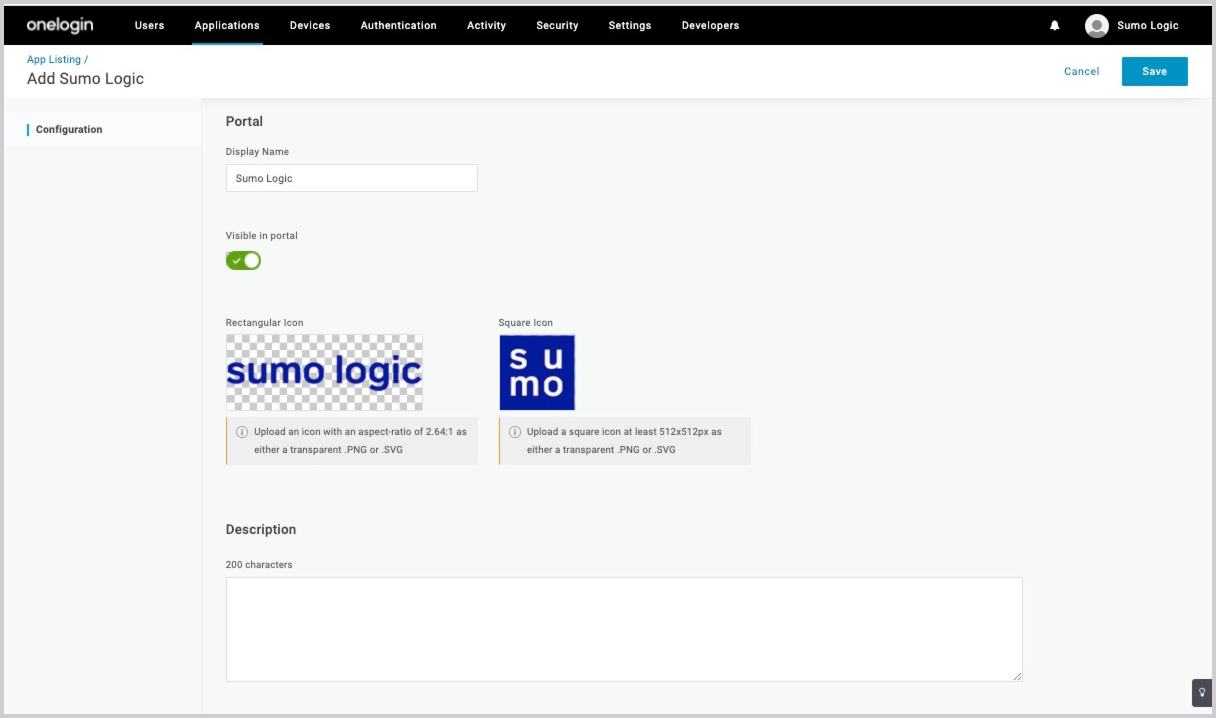
Task: Select the Configuration sidebar entry
Action: pyautogui.click(x=69, y=129)
